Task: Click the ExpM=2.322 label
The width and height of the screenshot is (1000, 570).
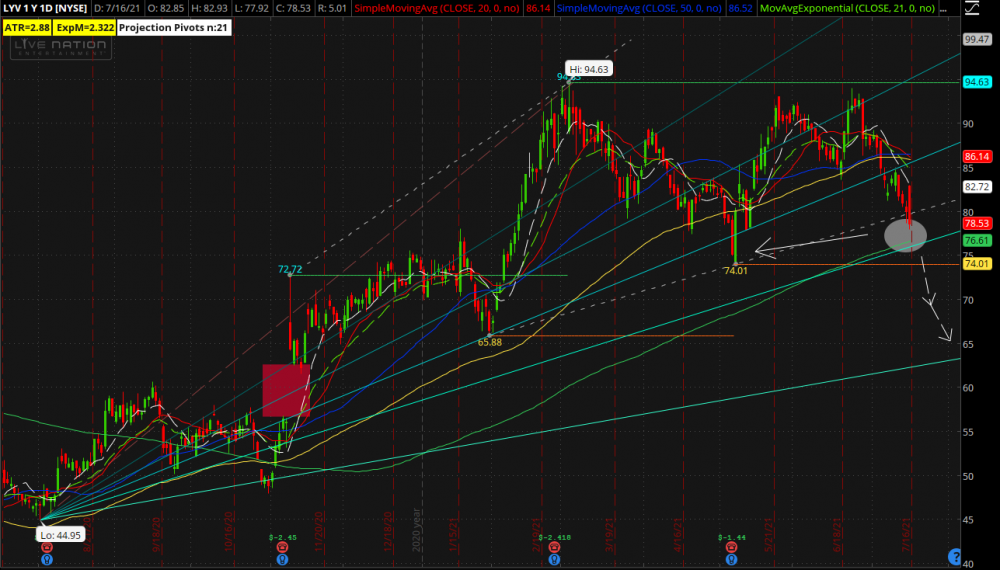Action: [85, 28]
